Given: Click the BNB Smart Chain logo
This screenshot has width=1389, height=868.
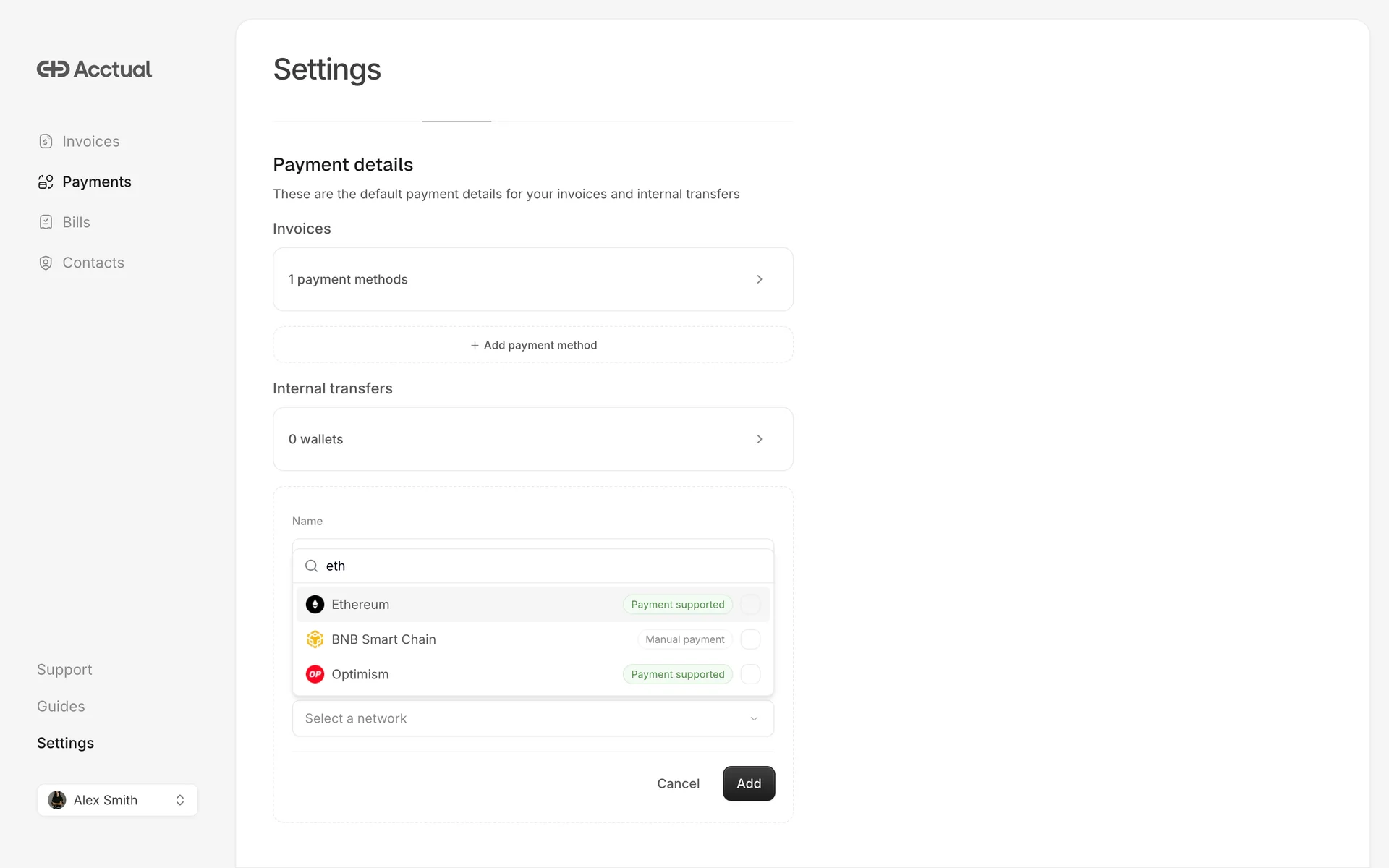Looking at the screenshot, I should (x=315, y=639).
